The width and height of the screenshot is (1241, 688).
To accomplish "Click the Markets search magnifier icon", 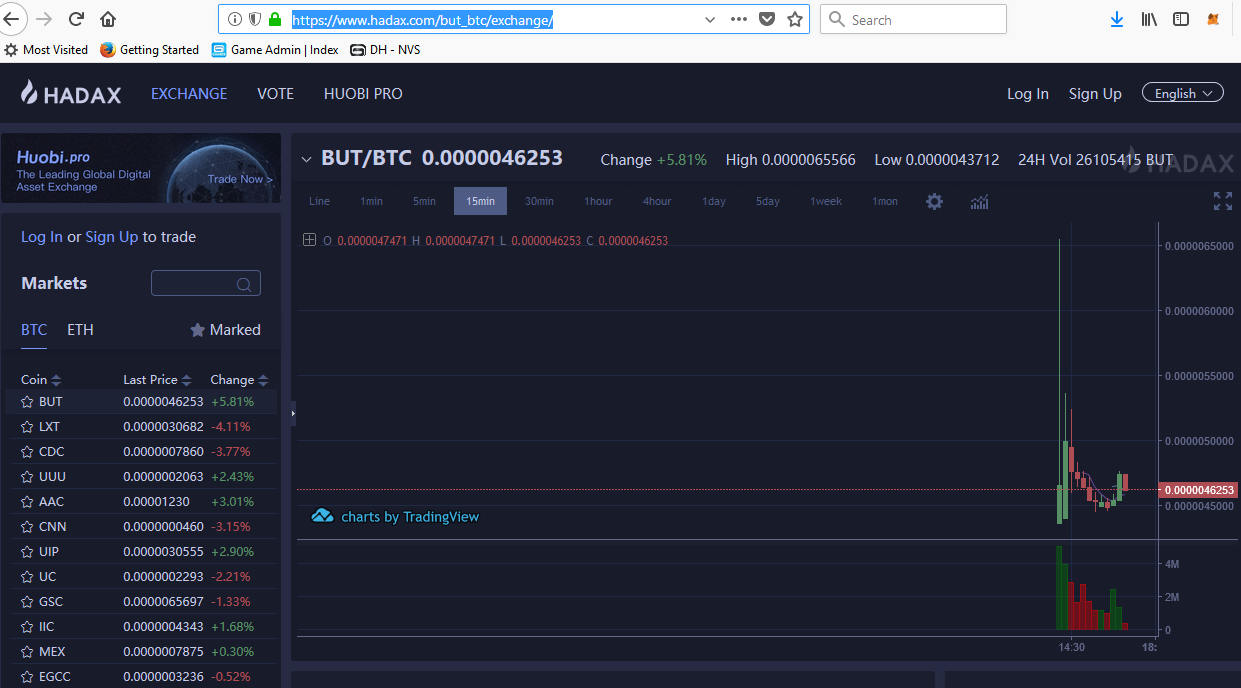I will tap(244, 285).
